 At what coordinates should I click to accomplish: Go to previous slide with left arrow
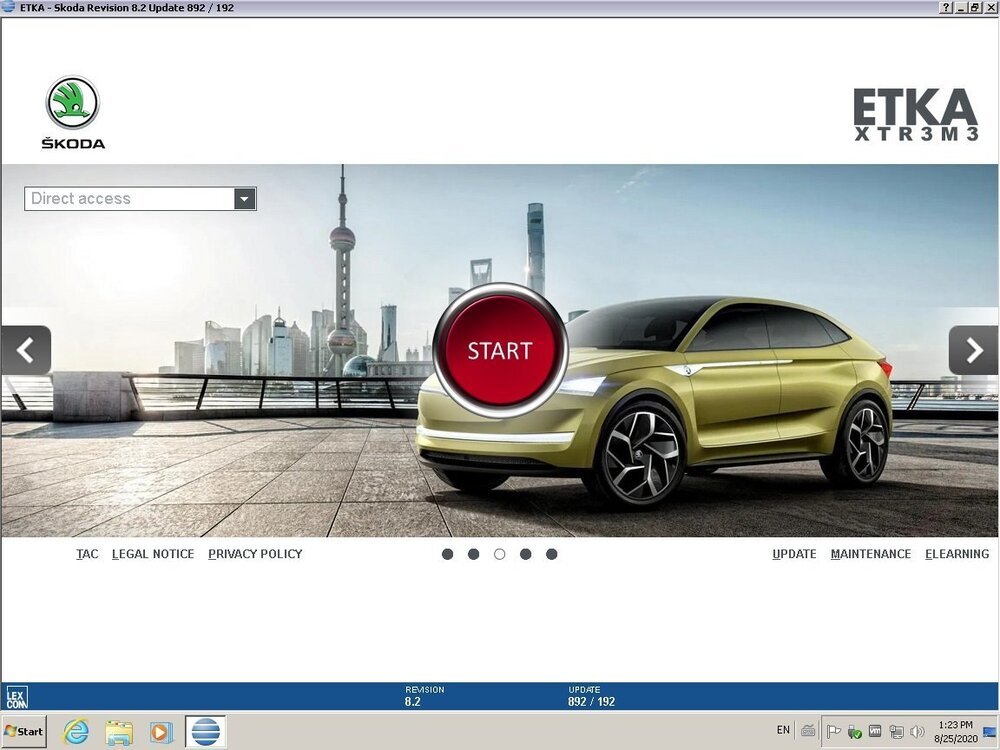[26, 350]
